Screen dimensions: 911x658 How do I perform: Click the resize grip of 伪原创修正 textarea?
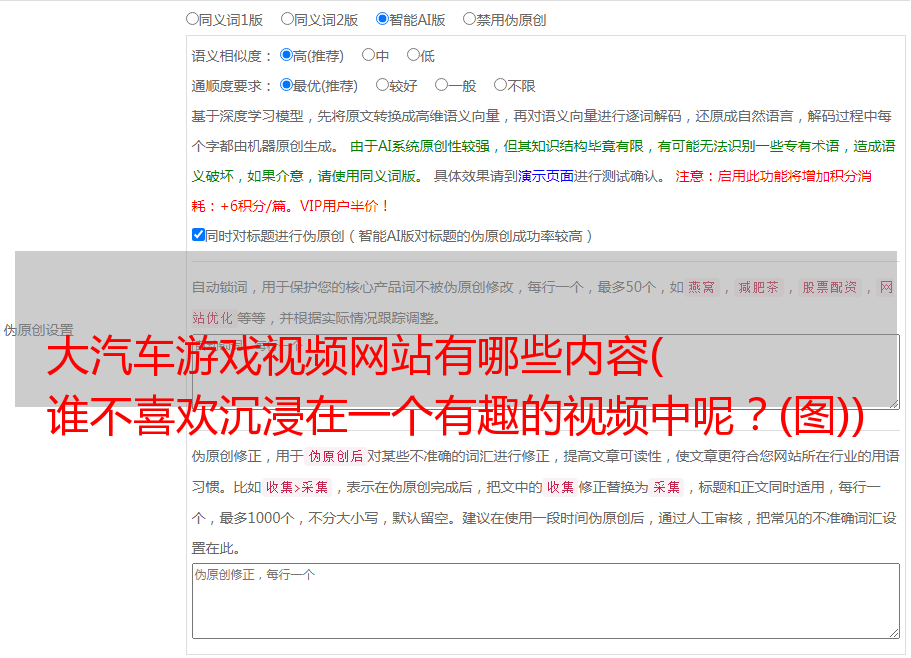894,633
